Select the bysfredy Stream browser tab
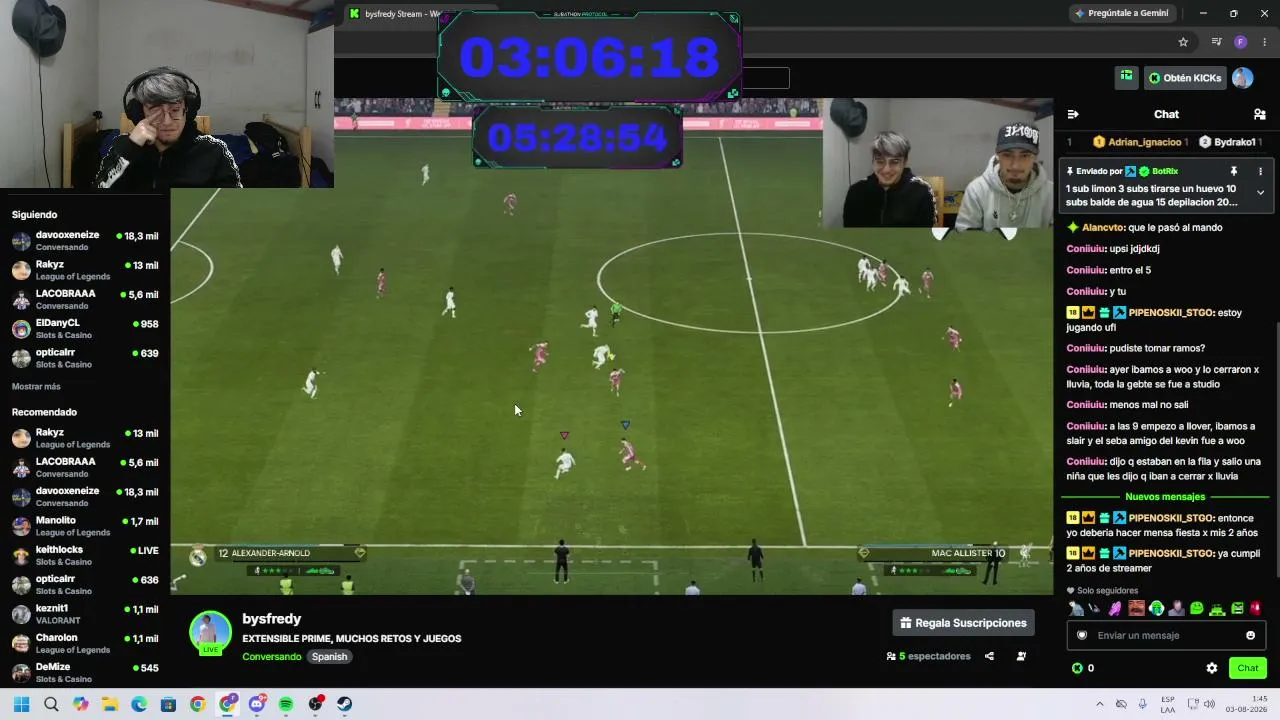This screenshot has width=1280, height=720. coord(395,14)
